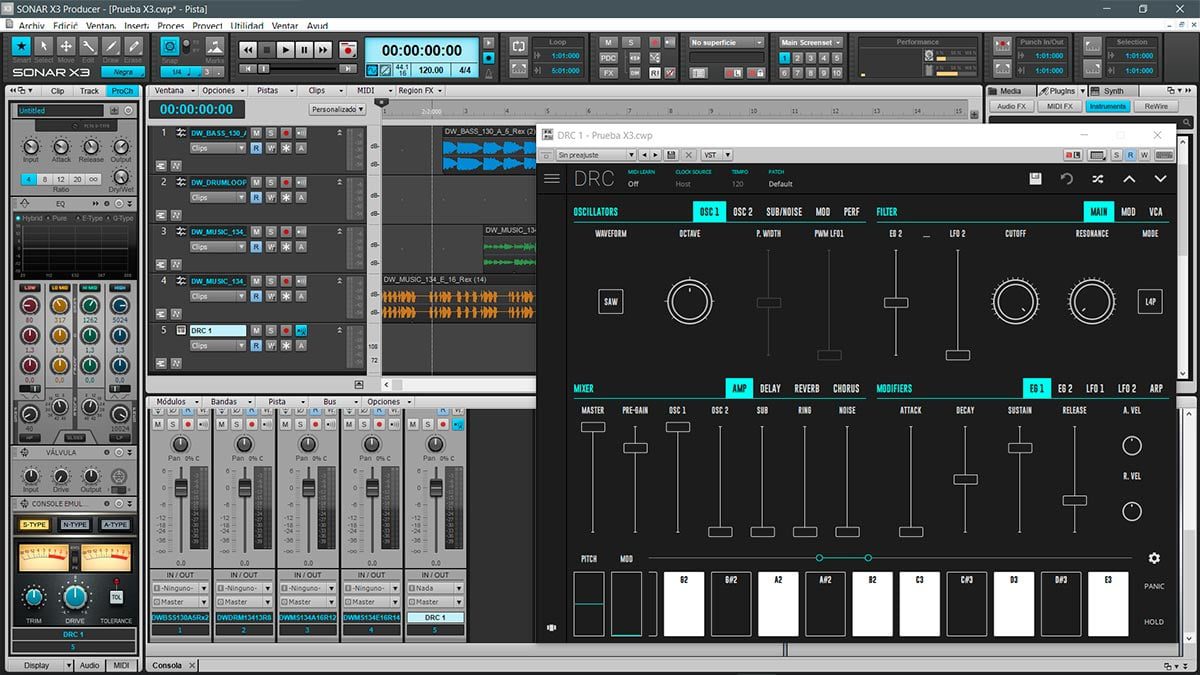The image size is (1200, 675).
Task: Pick the Edit tool
Action: tap(88, 46)
